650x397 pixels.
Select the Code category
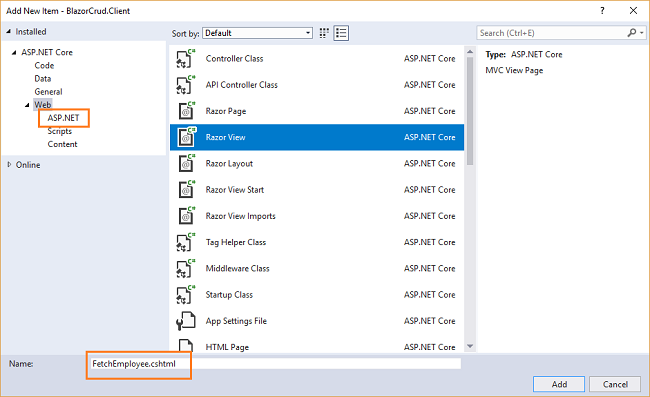(x=44, y=65)
